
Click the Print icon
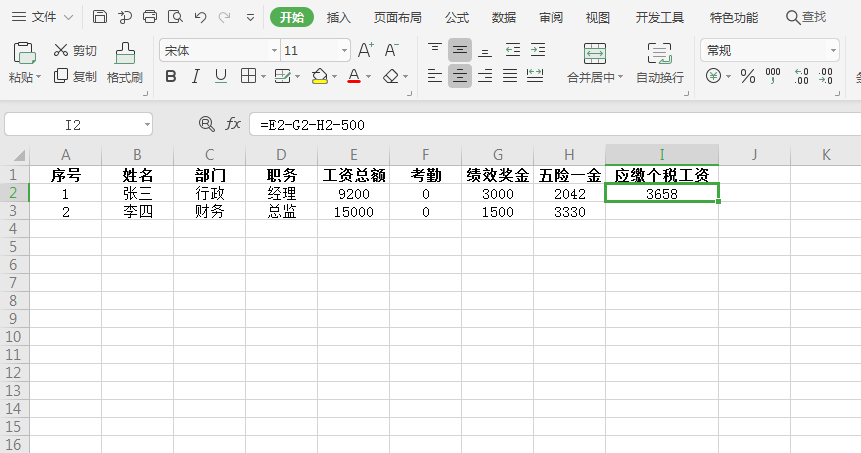(150, 17)
